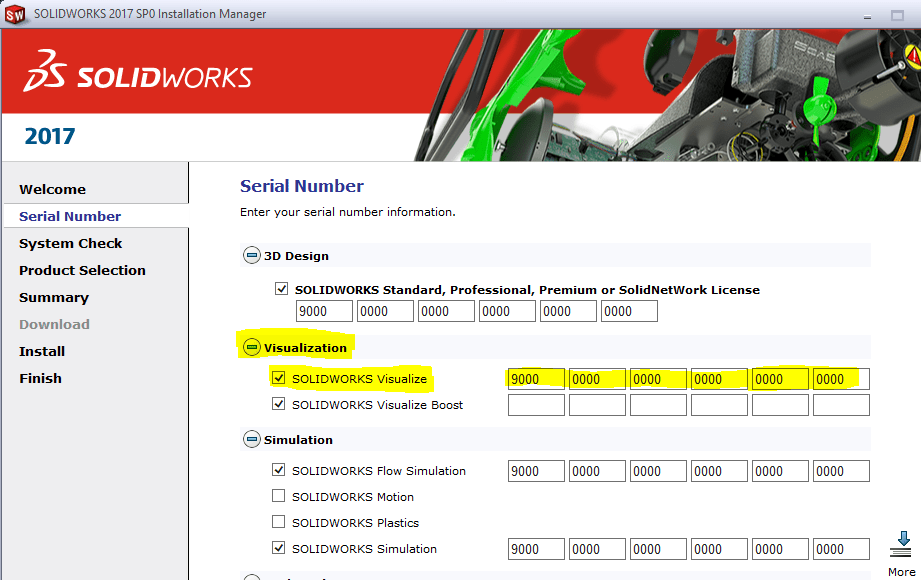Collapse the Simulation section
The image size is (921, 580).
tap(252, 440)
